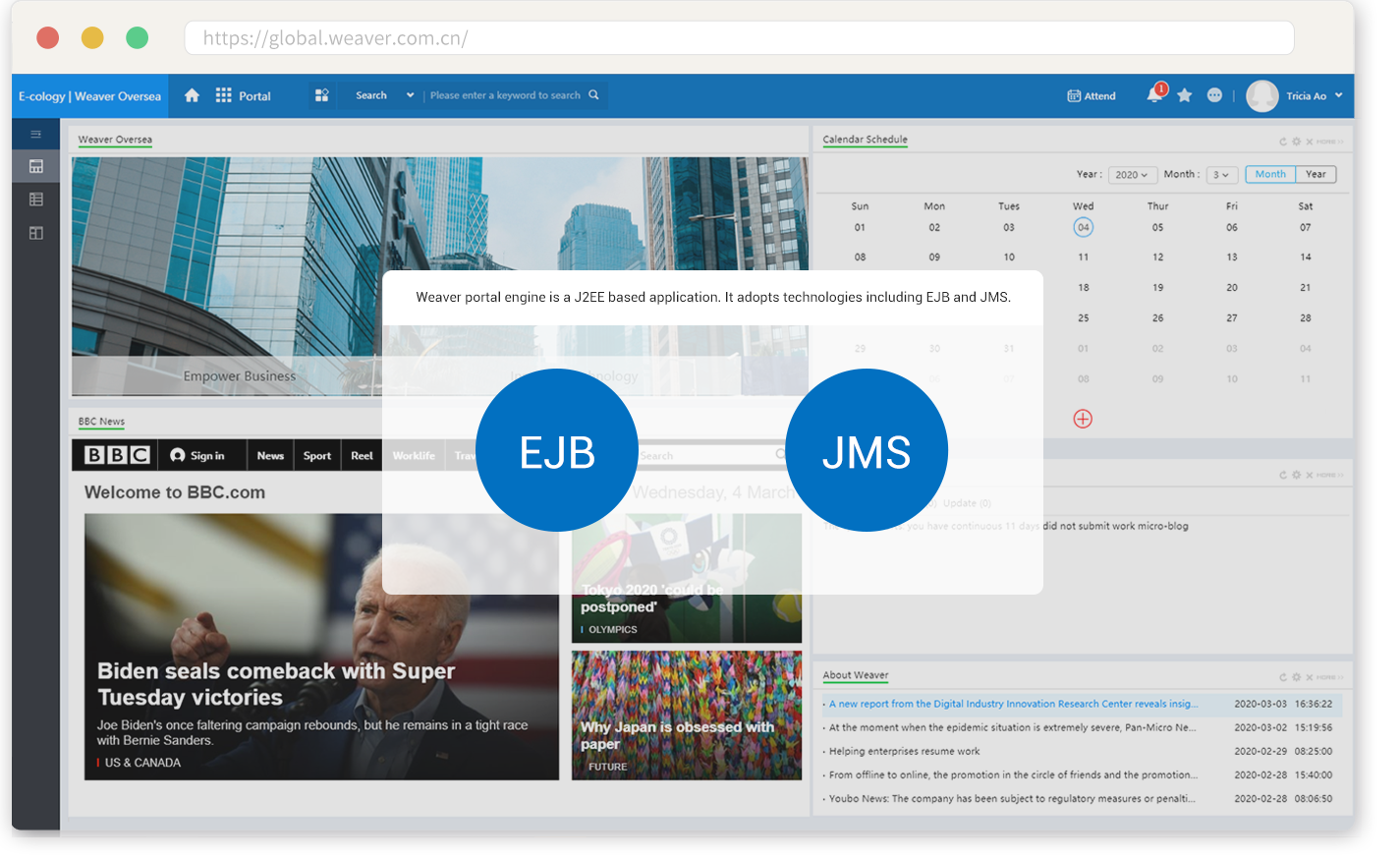Open 'At the moment when the epidemic' article
Screen dimensions: 1400x860
coord(1012,727)
